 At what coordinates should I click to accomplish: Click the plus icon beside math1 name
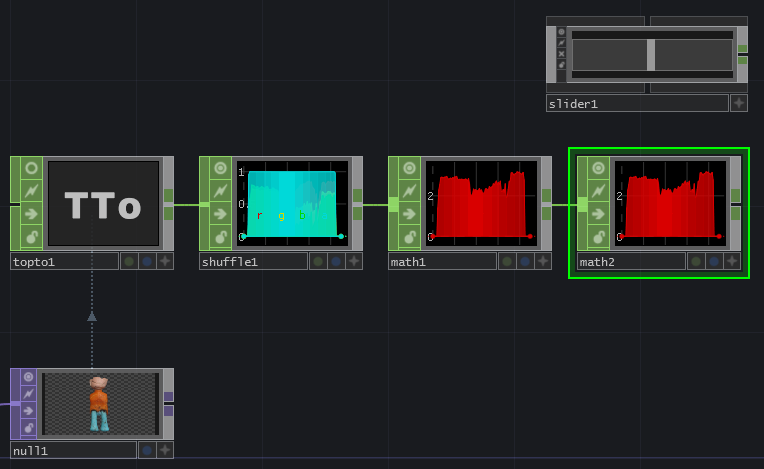coord(541,261)
